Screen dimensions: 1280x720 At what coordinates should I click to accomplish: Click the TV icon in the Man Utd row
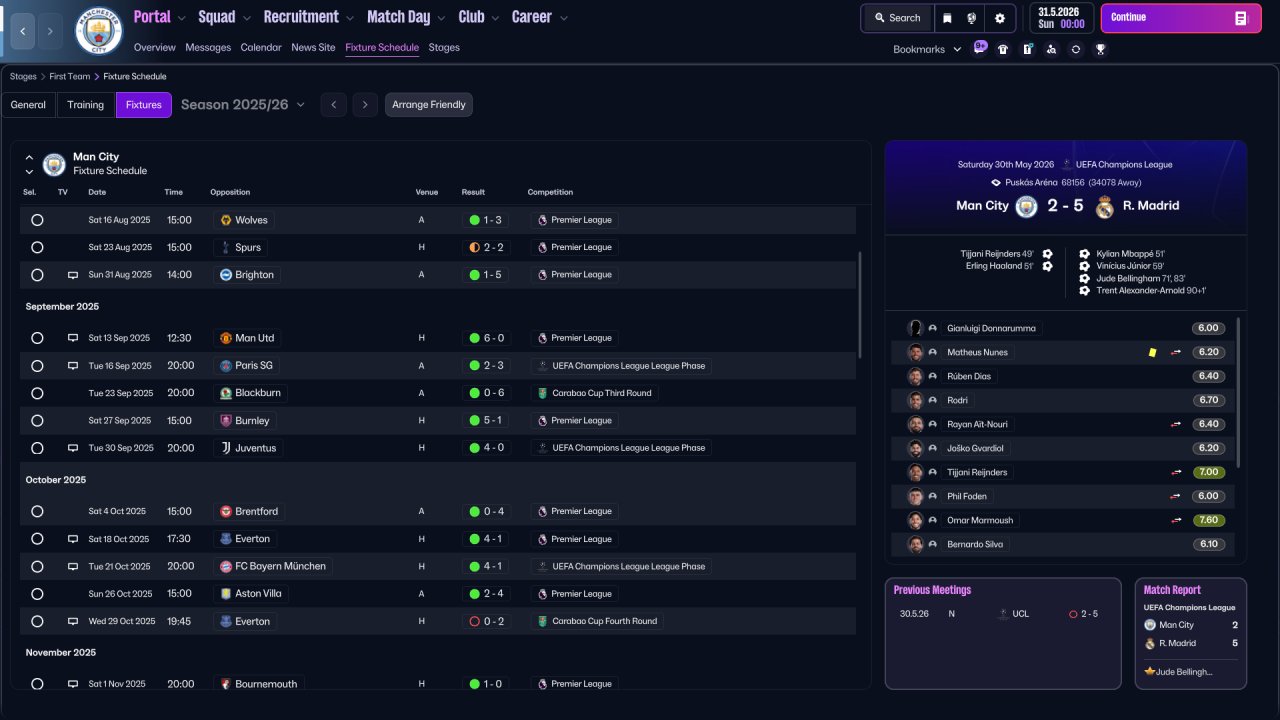72,338
